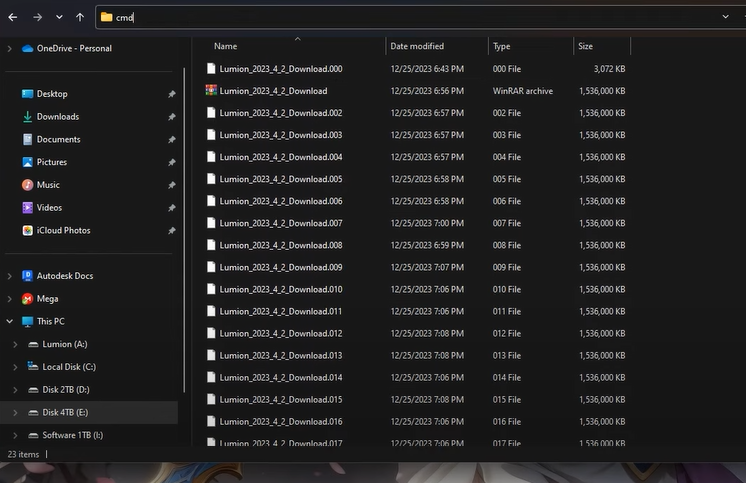Click the Up directory arrow

pyautogui.click(x=80, y=17)
